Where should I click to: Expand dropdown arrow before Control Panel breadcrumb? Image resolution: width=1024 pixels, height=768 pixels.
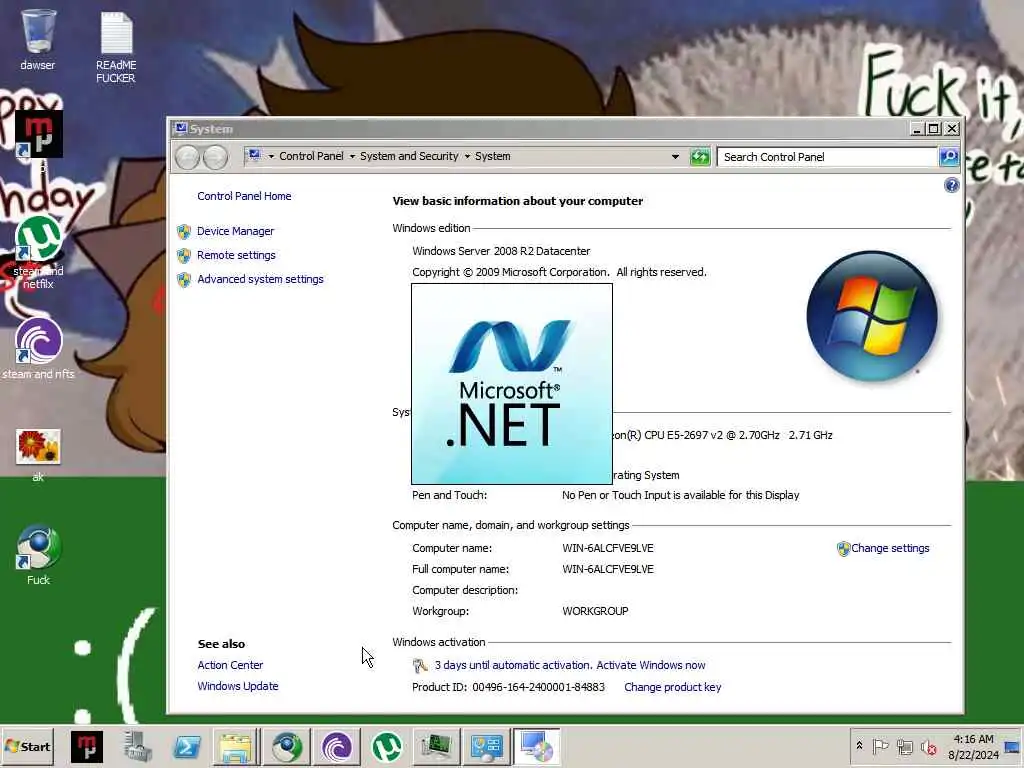(271, 157)
